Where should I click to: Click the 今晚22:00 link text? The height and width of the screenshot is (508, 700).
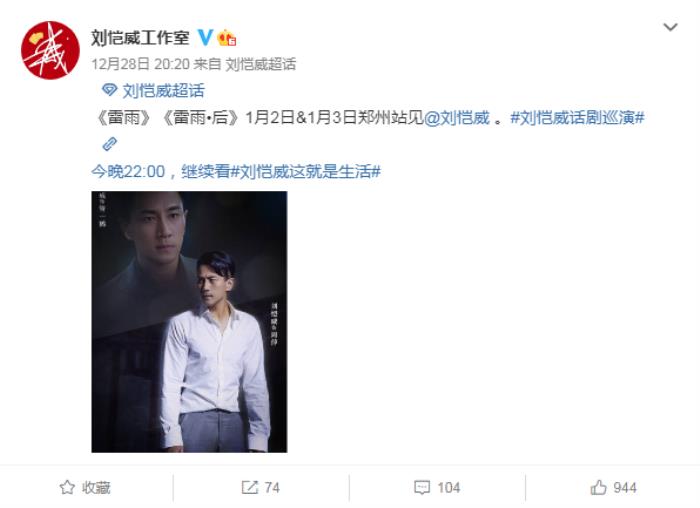click(128, 171)
